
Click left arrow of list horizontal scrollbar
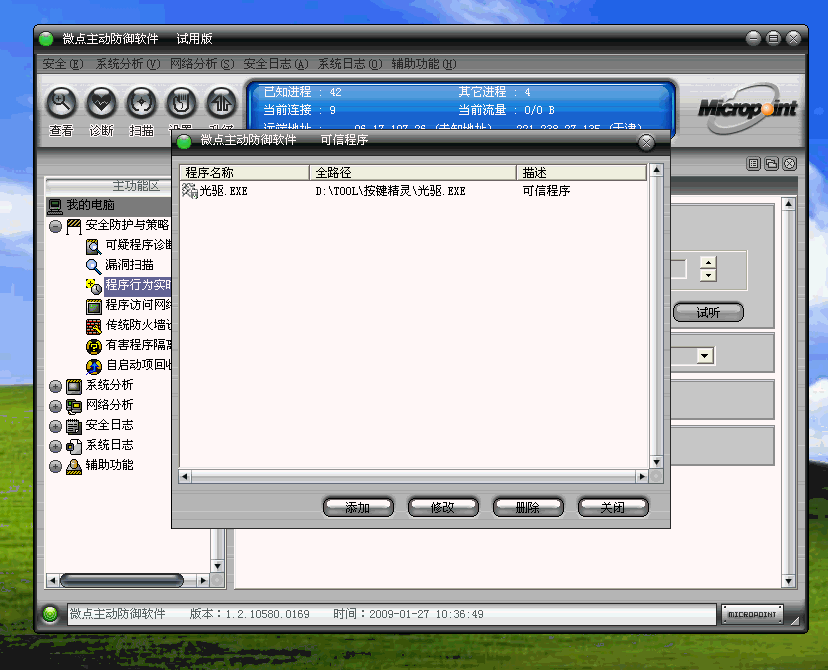tap(185, 476)
